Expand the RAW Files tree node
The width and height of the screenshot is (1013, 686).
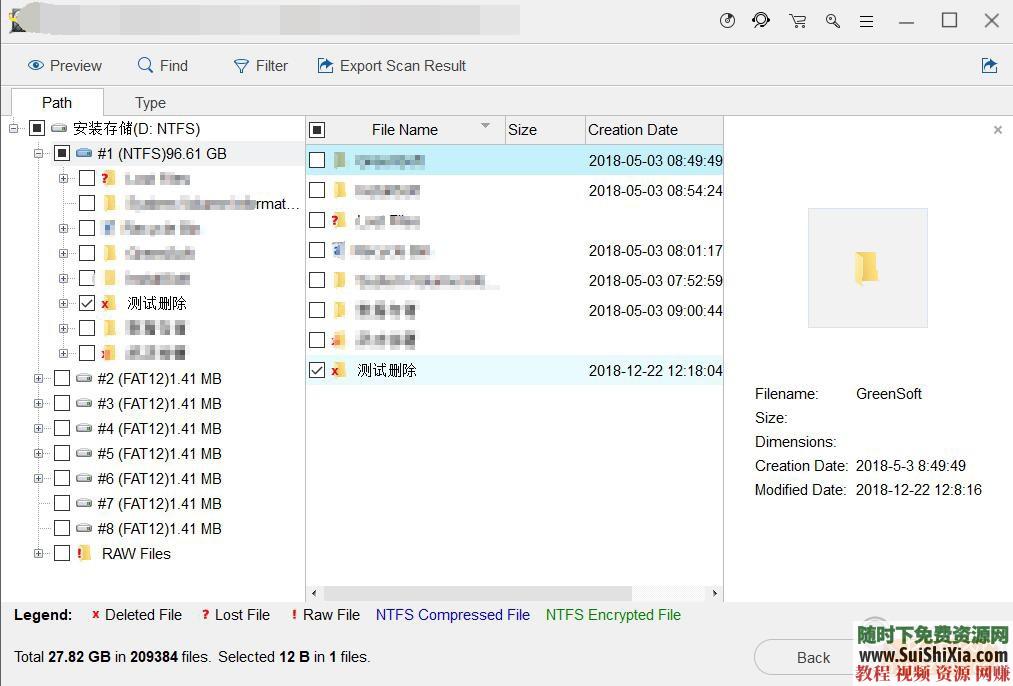point(39,553)
